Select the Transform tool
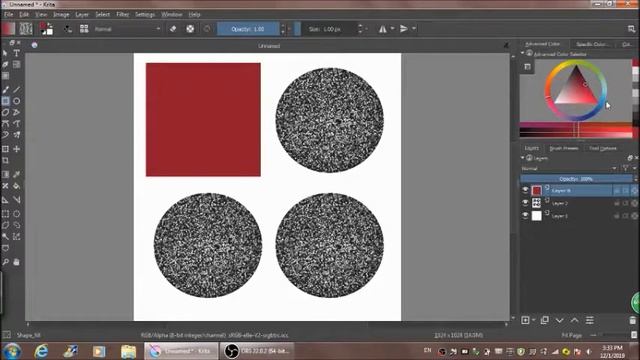The image size is (640, 360). pos(5,149)
